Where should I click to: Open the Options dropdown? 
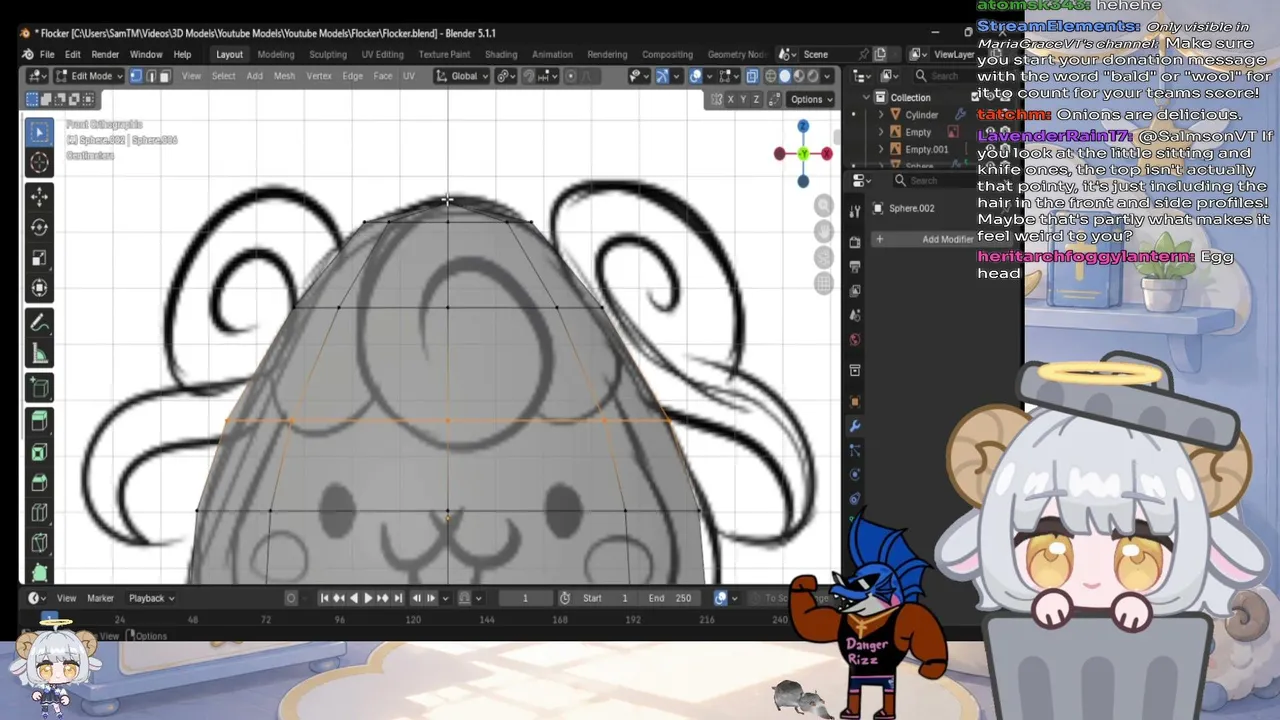point(811,99)
